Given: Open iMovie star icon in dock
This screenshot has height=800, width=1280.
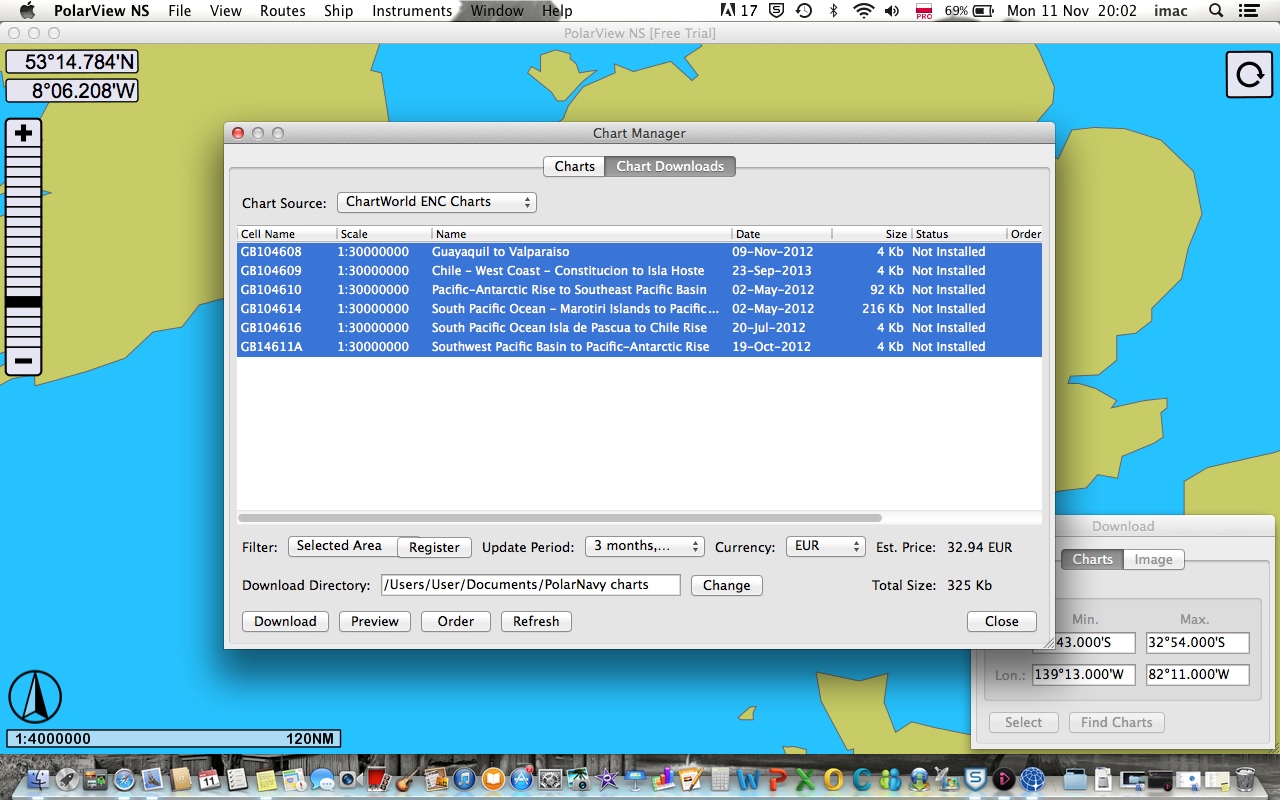Looking at the screenshot, I should [607, 779].
